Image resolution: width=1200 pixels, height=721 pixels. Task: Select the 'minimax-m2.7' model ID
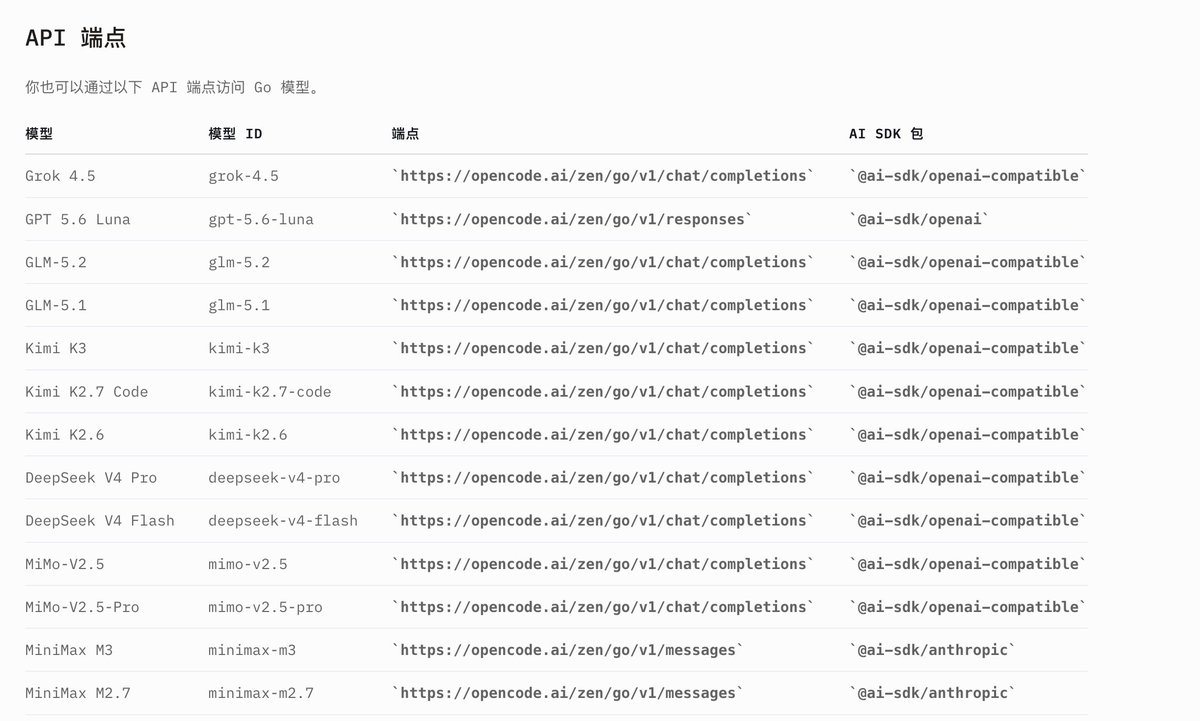tap(261, 693)
